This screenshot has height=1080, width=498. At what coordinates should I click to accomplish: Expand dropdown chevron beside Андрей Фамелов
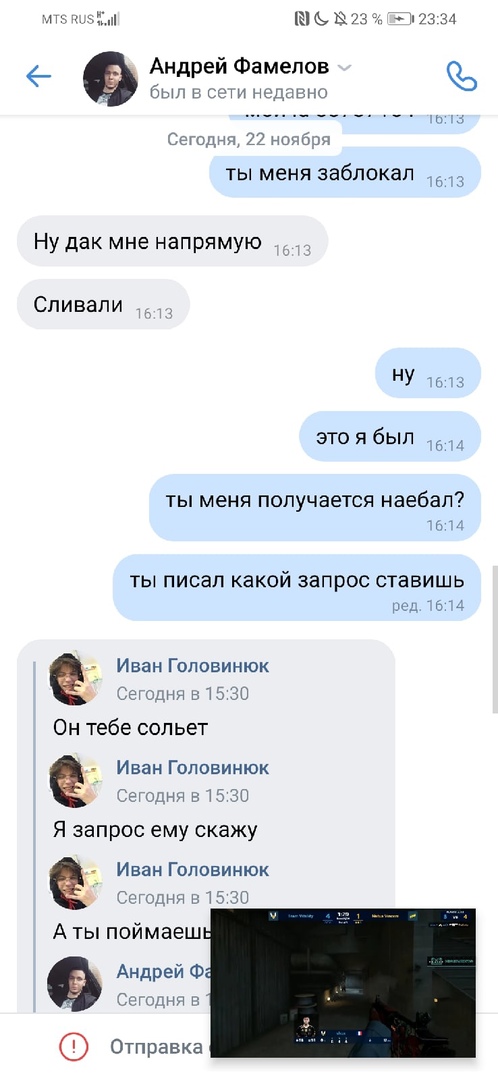coord(345,68)
